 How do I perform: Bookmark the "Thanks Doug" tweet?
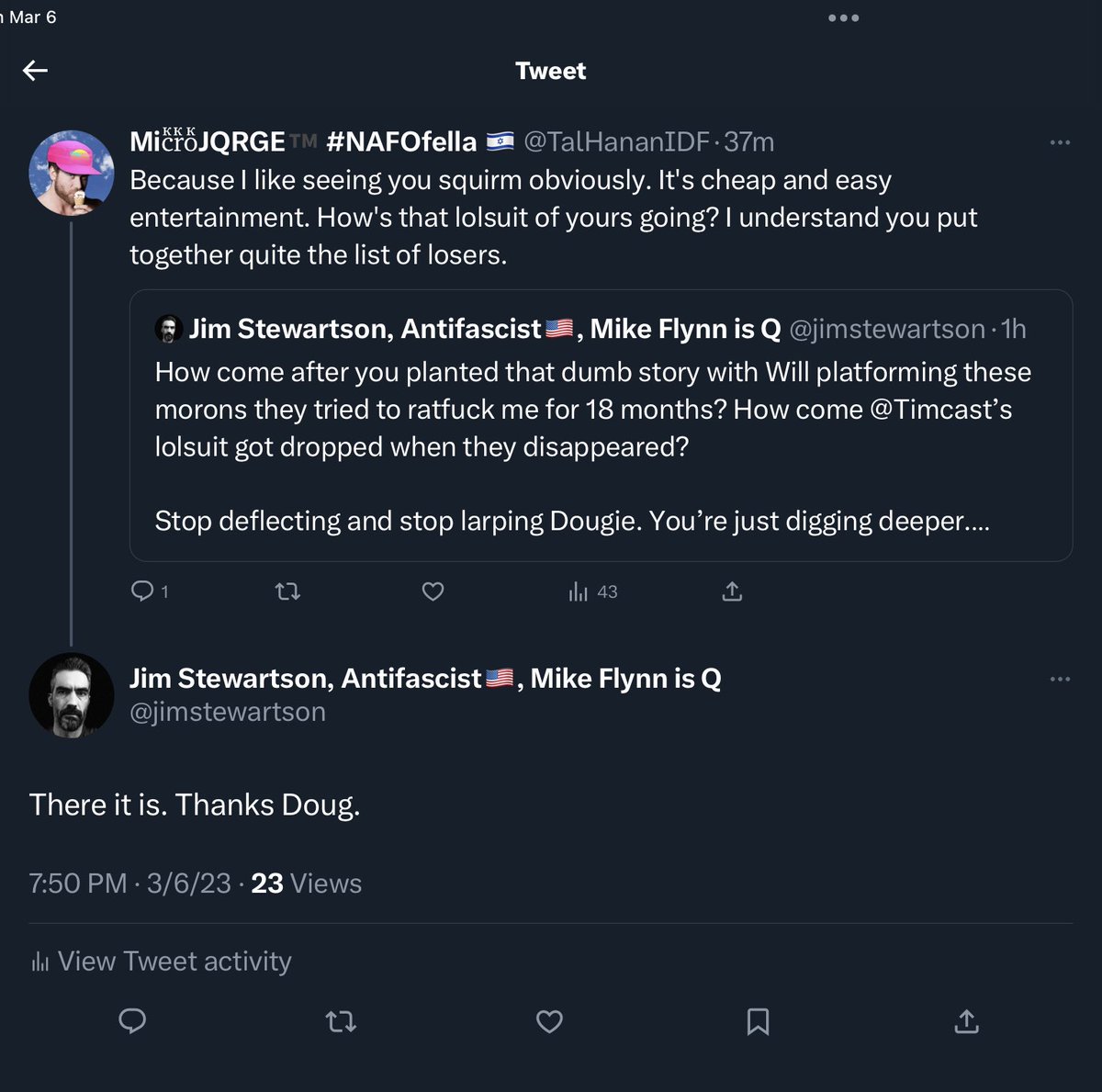(x=758, y=1021)
